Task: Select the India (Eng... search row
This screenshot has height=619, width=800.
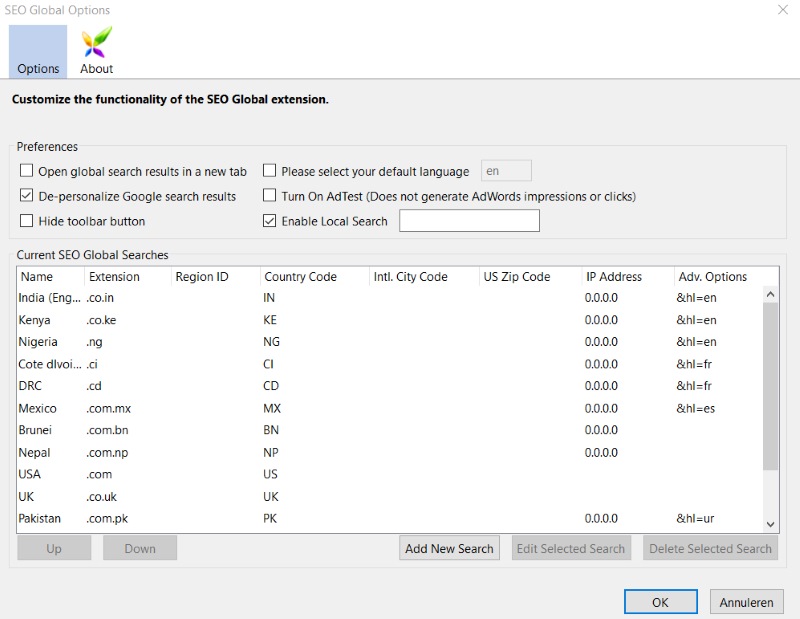Action: [x=390, y=298]
